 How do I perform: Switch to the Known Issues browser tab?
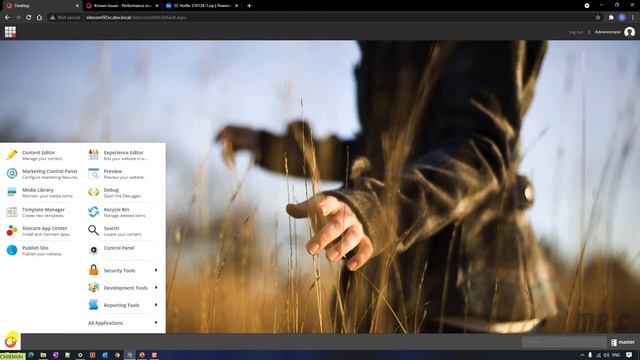pos(122,6)
